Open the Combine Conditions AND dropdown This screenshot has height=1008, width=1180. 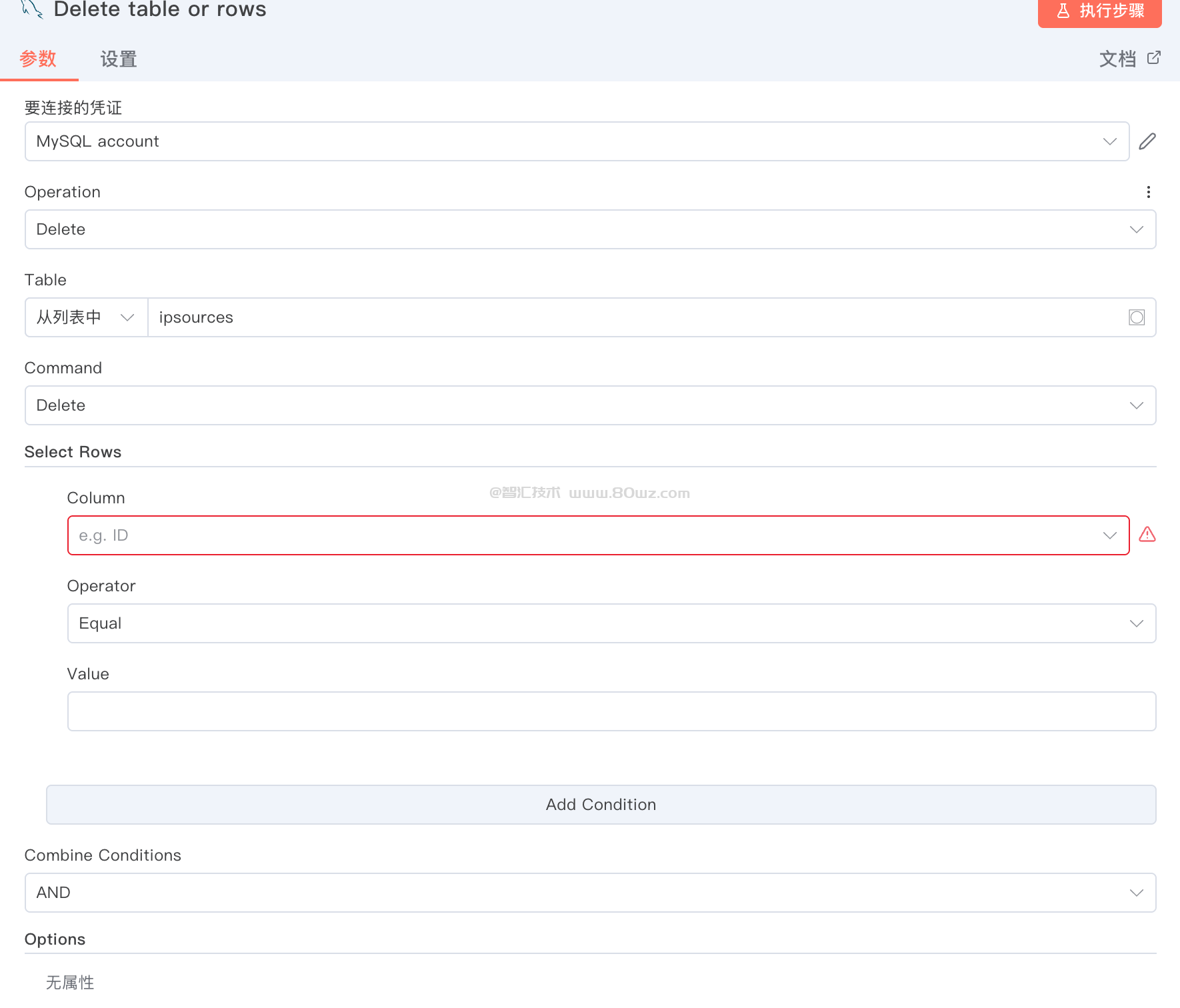click(590, 893)
